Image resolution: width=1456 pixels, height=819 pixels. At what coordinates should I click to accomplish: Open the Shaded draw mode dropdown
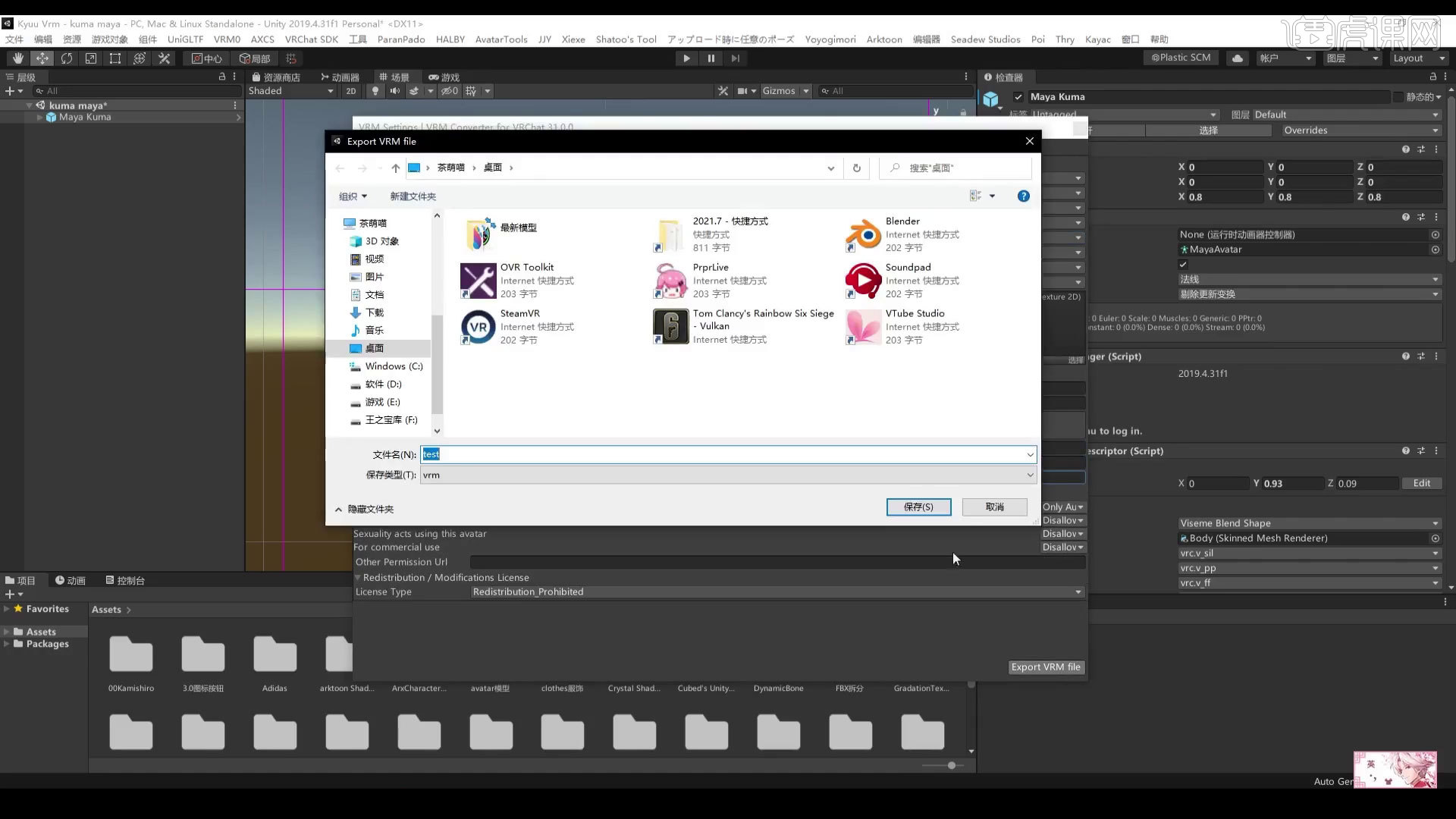pyautogui.click(x=290, y=90)
